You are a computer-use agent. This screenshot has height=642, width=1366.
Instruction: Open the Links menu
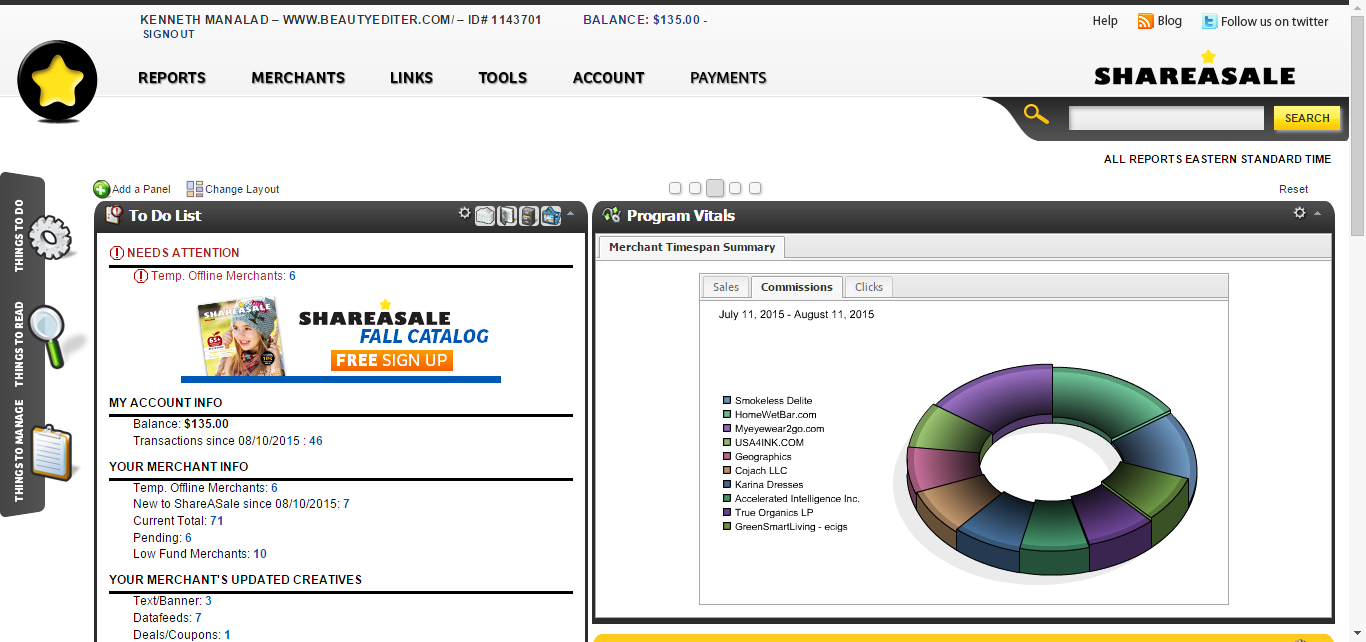(412, 78)
